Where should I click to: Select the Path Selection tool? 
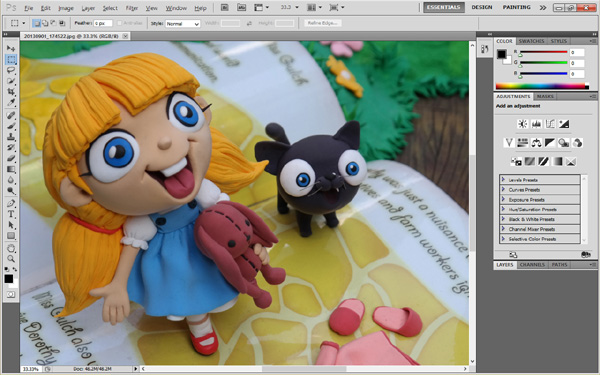[11, 224]
